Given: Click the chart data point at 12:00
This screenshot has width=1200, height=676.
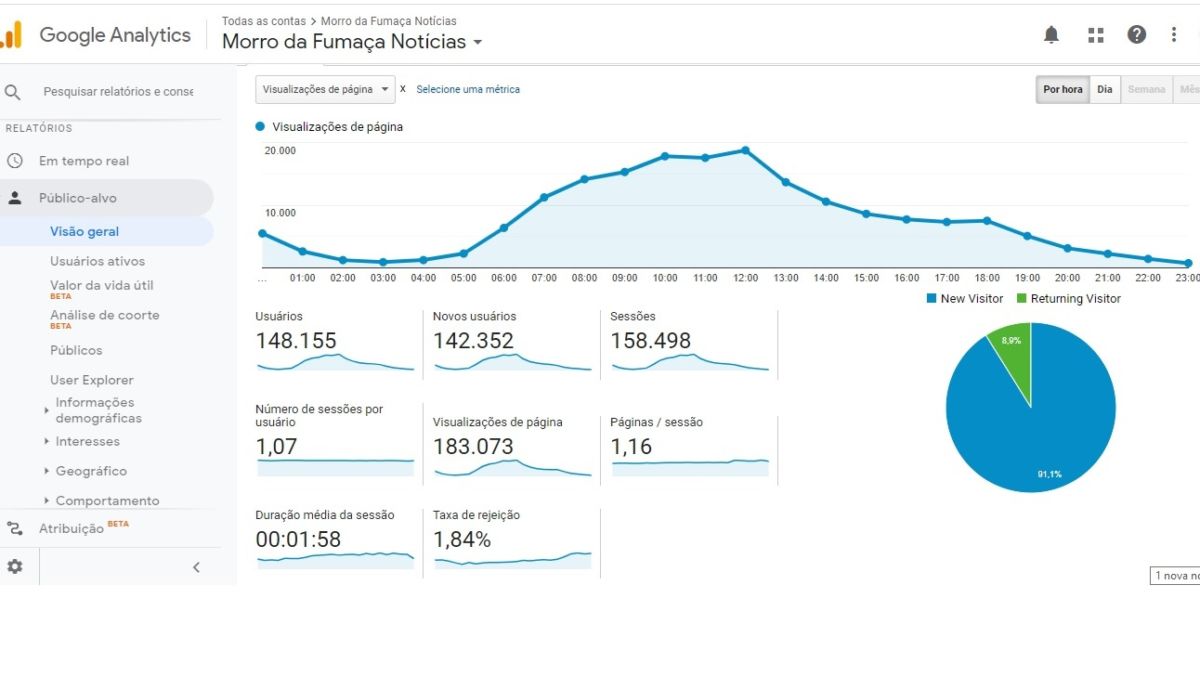Looking at the screenshot, I should coord(745,150).
